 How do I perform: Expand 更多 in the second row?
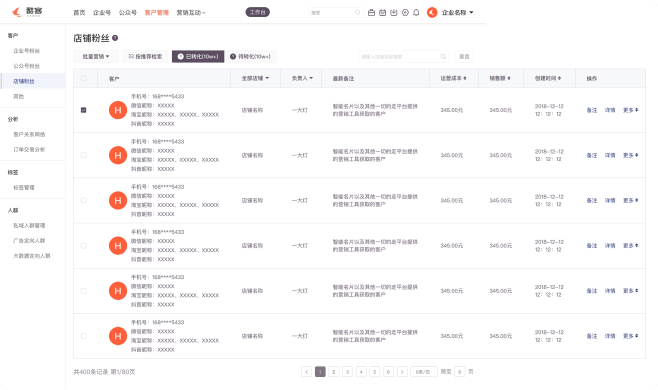[x=630, y=155]
